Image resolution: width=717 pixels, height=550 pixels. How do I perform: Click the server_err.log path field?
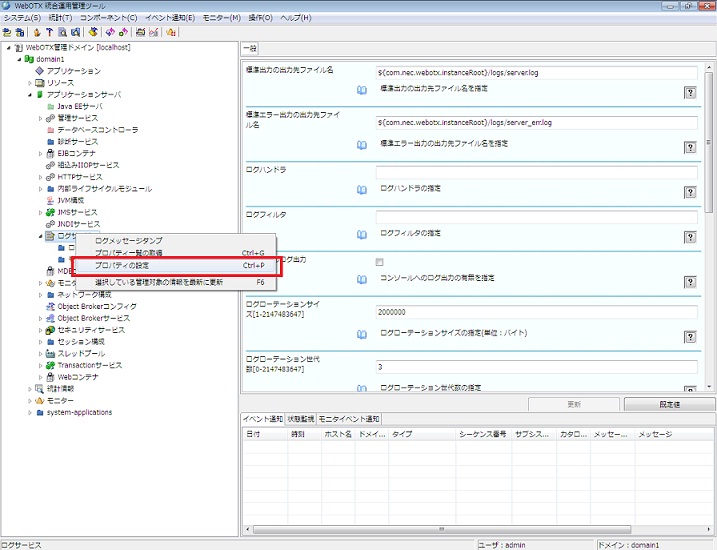click(537, 123)
